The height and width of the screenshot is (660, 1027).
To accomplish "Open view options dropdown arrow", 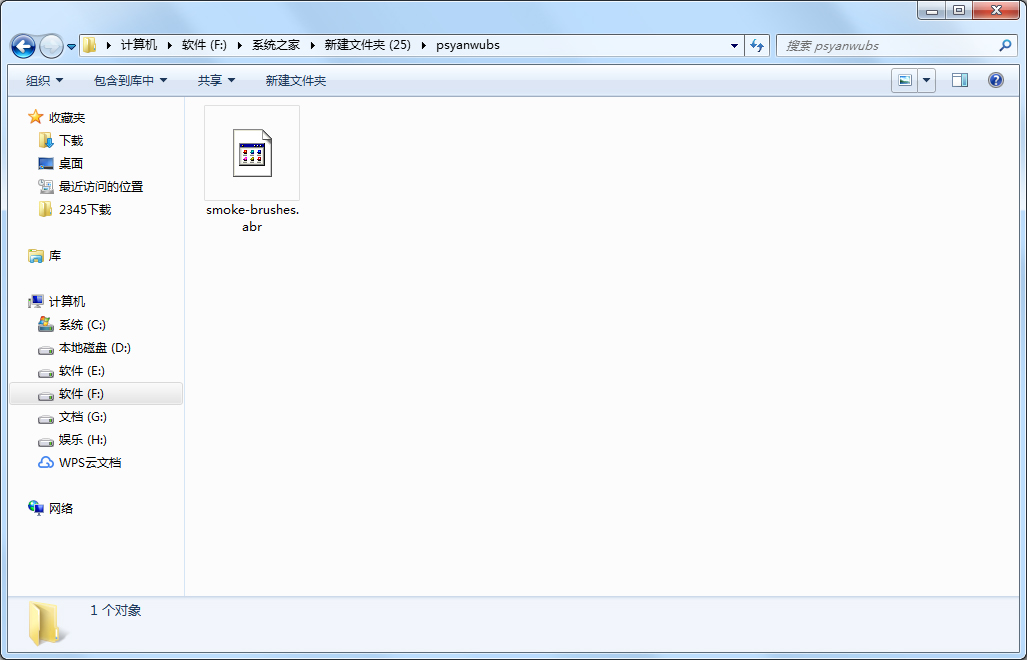I will (x=926, y=80).
